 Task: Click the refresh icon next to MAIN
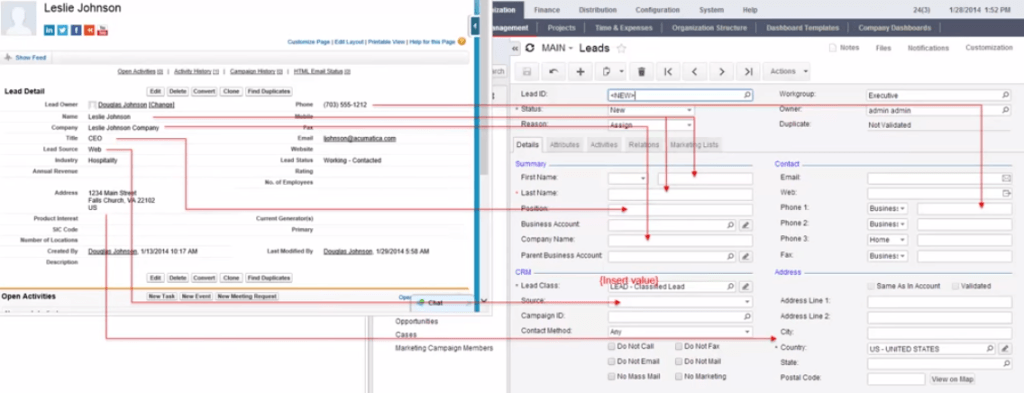(x=530, y=48)
